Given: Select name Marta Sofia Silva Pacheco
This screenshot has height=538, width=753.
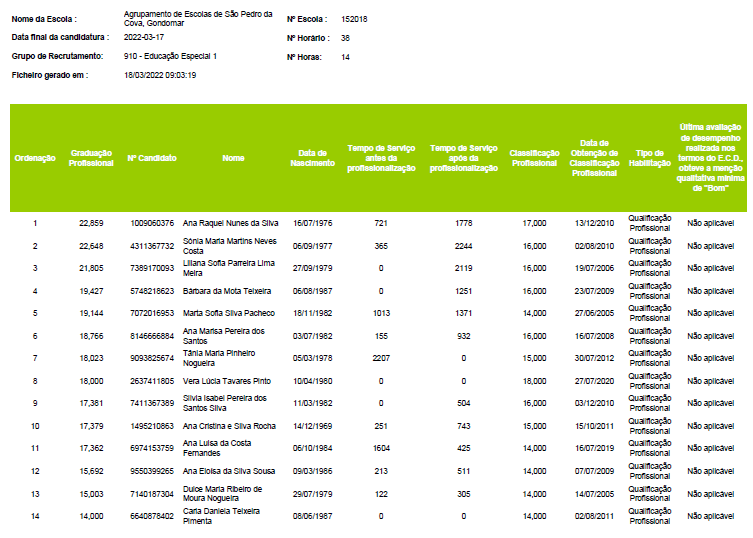Looking at the screenshot, I should (x=229, y=313).
